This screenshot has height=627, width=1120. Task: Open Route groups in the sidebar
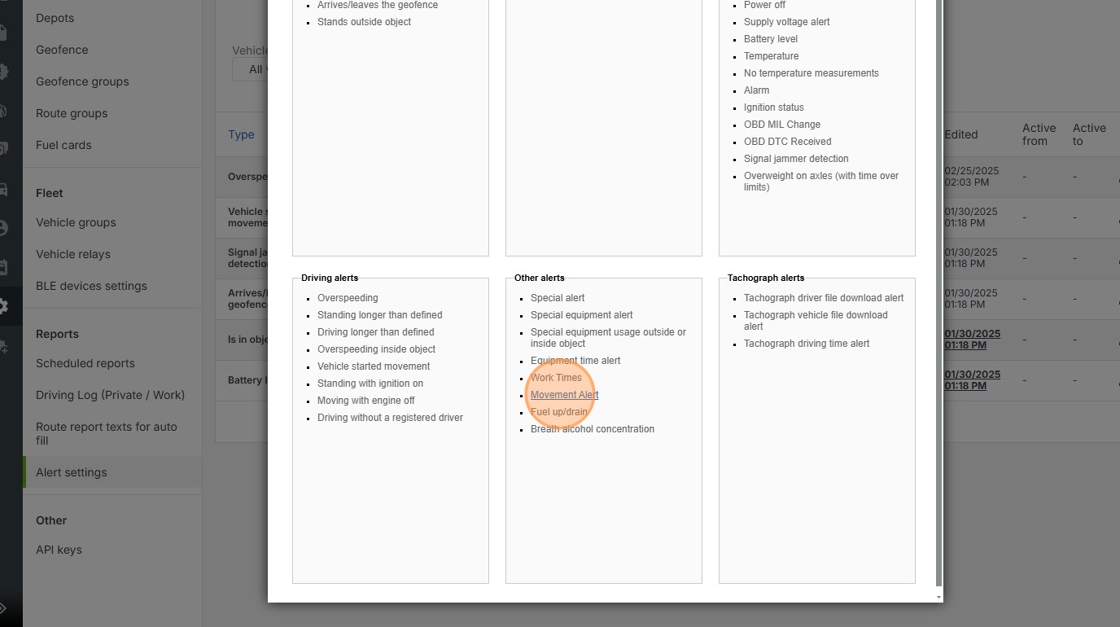coord(71,114)
